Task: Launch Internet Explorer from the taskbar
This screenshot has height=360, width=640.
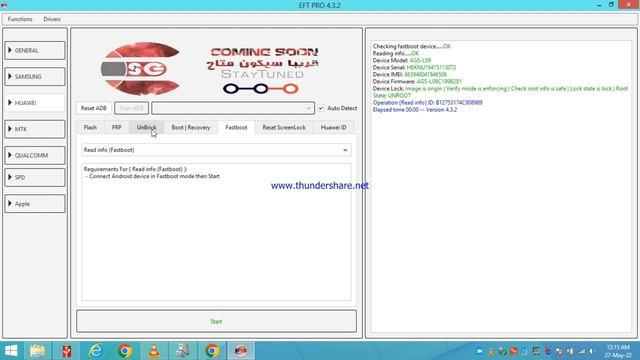Action: click(96, 351)
